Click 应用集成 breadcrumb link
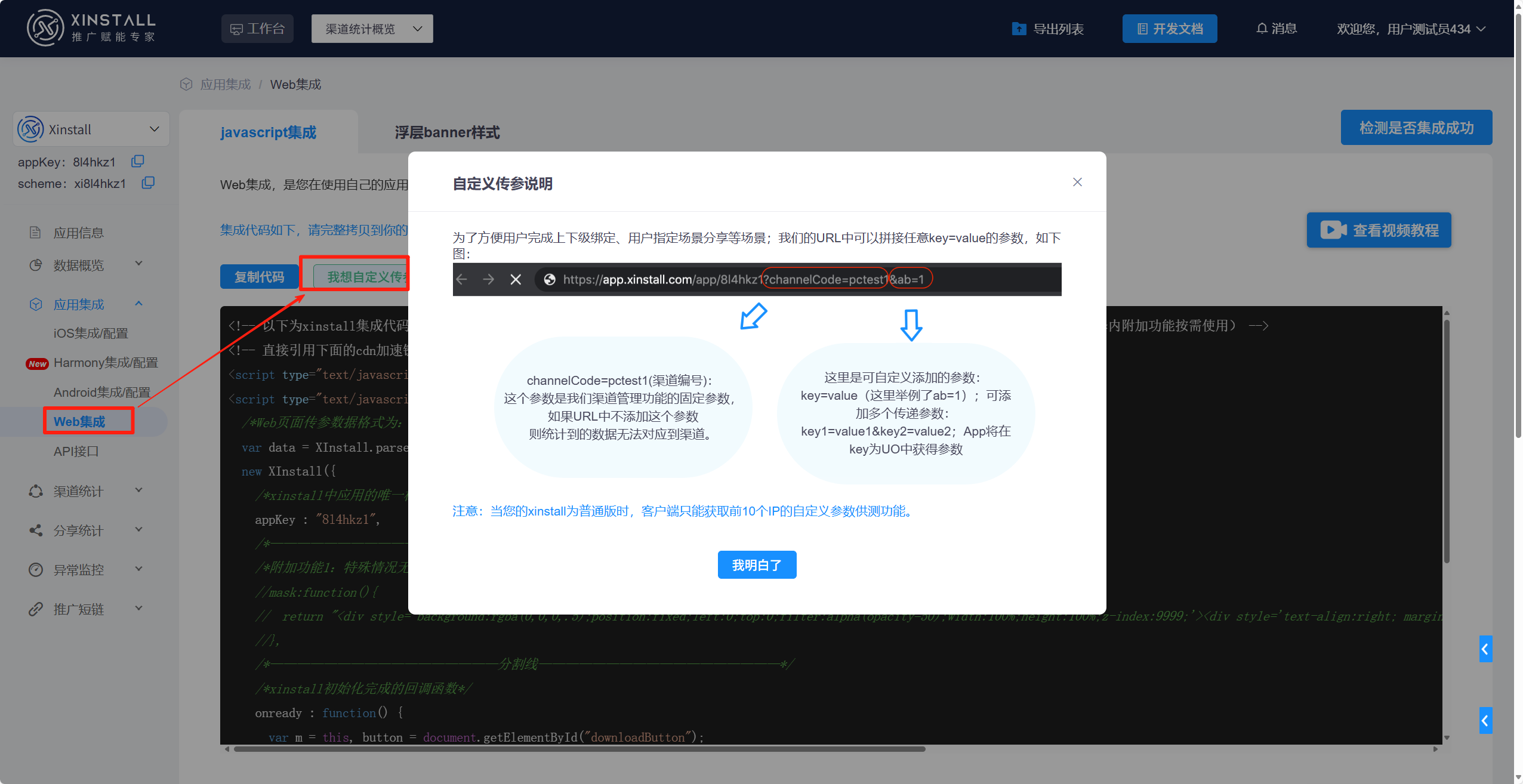Screen dimensions: 1523x784 [x=226, y=84]
